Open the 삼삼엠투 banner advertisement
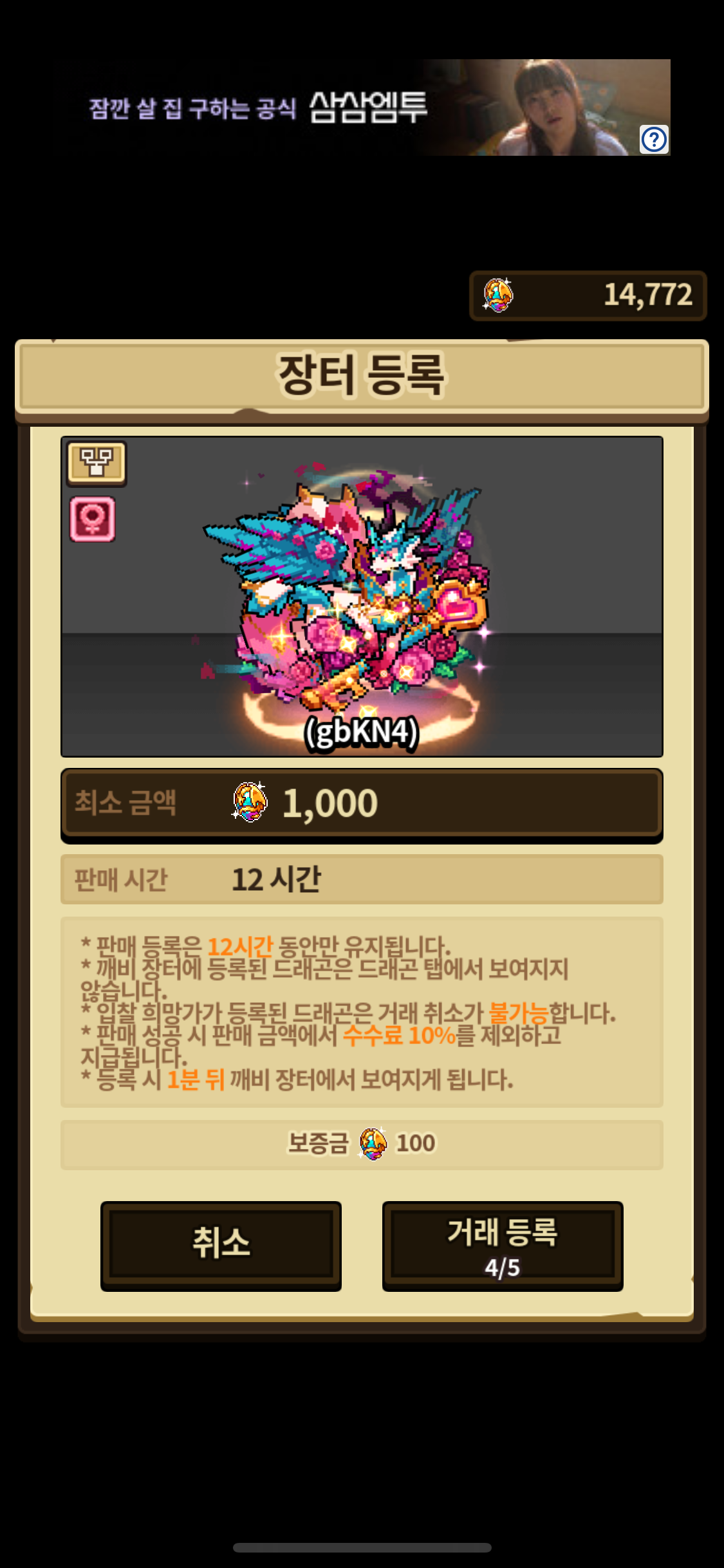724x1568 pixels. (x=362, y=107)
